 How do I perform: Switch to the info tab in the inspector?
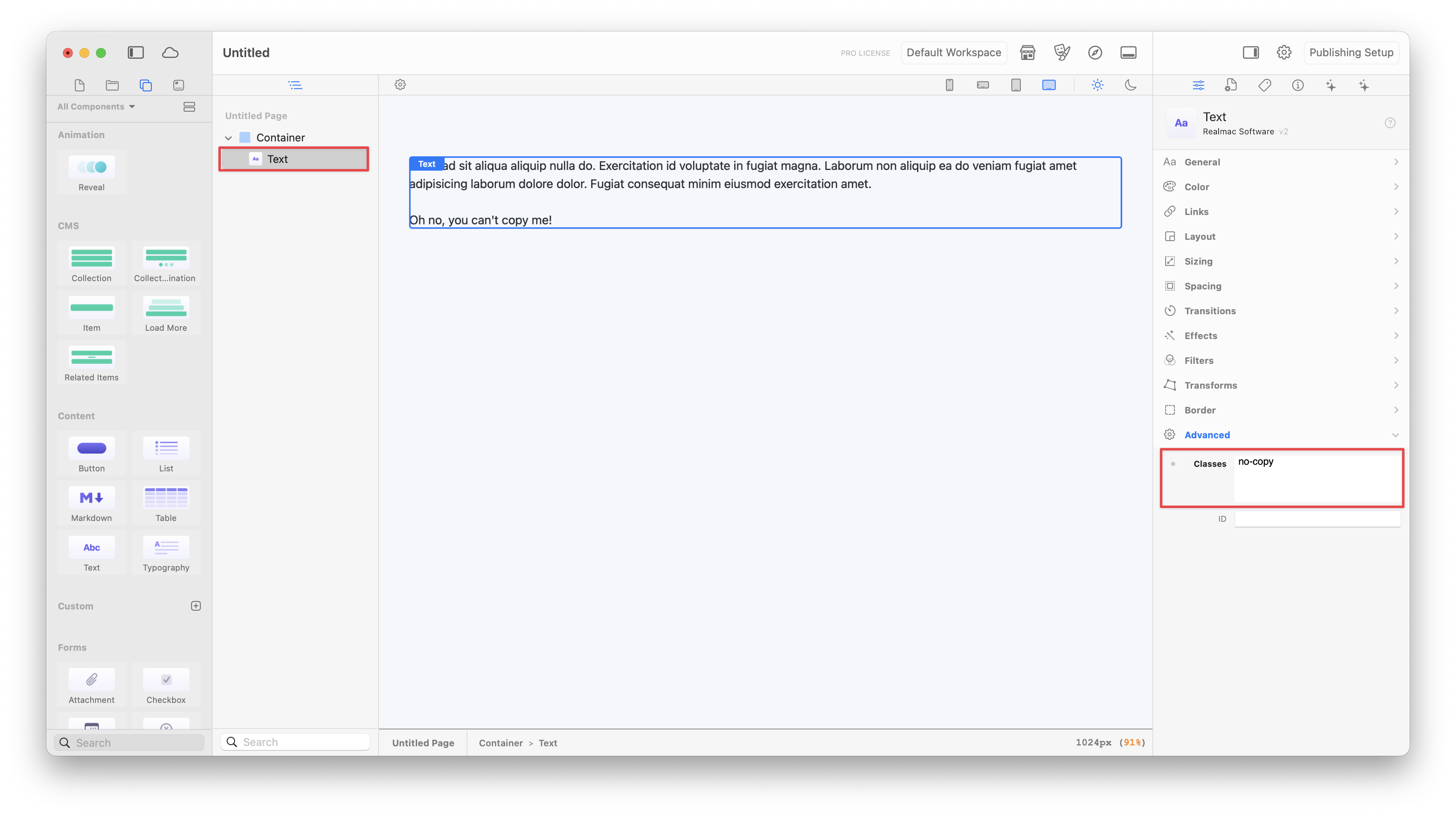tap(1298, 85)
